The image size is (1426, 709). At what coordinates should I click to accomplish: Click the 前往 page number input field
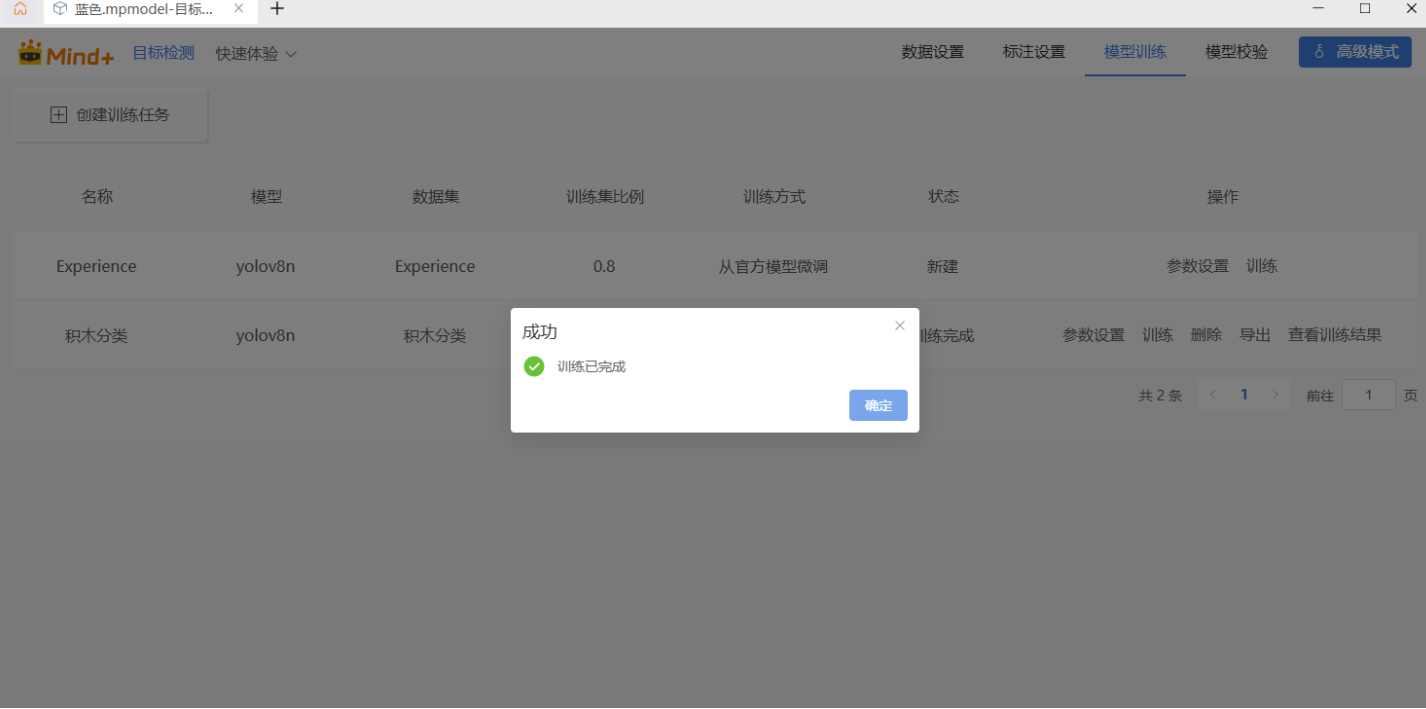click(x=1368, y=395)
